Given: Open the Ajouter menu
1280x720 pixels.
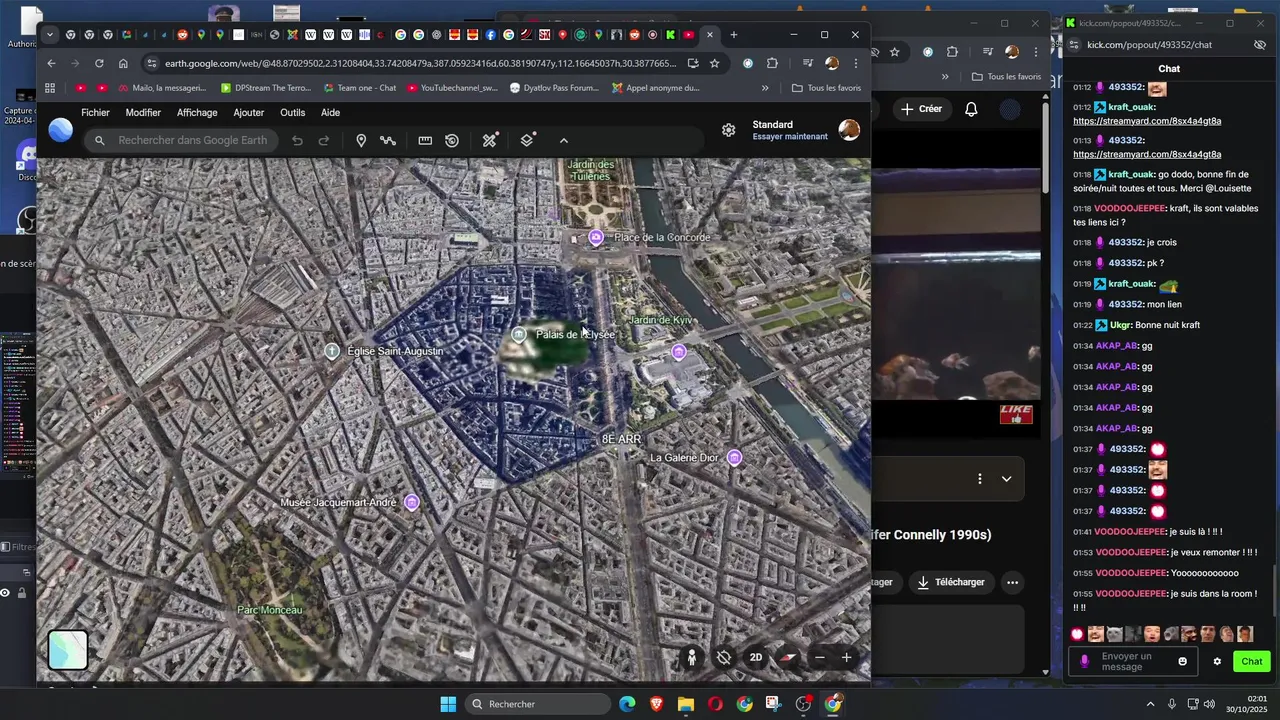Looking at the screenshot, I should [x=249, y=113].
